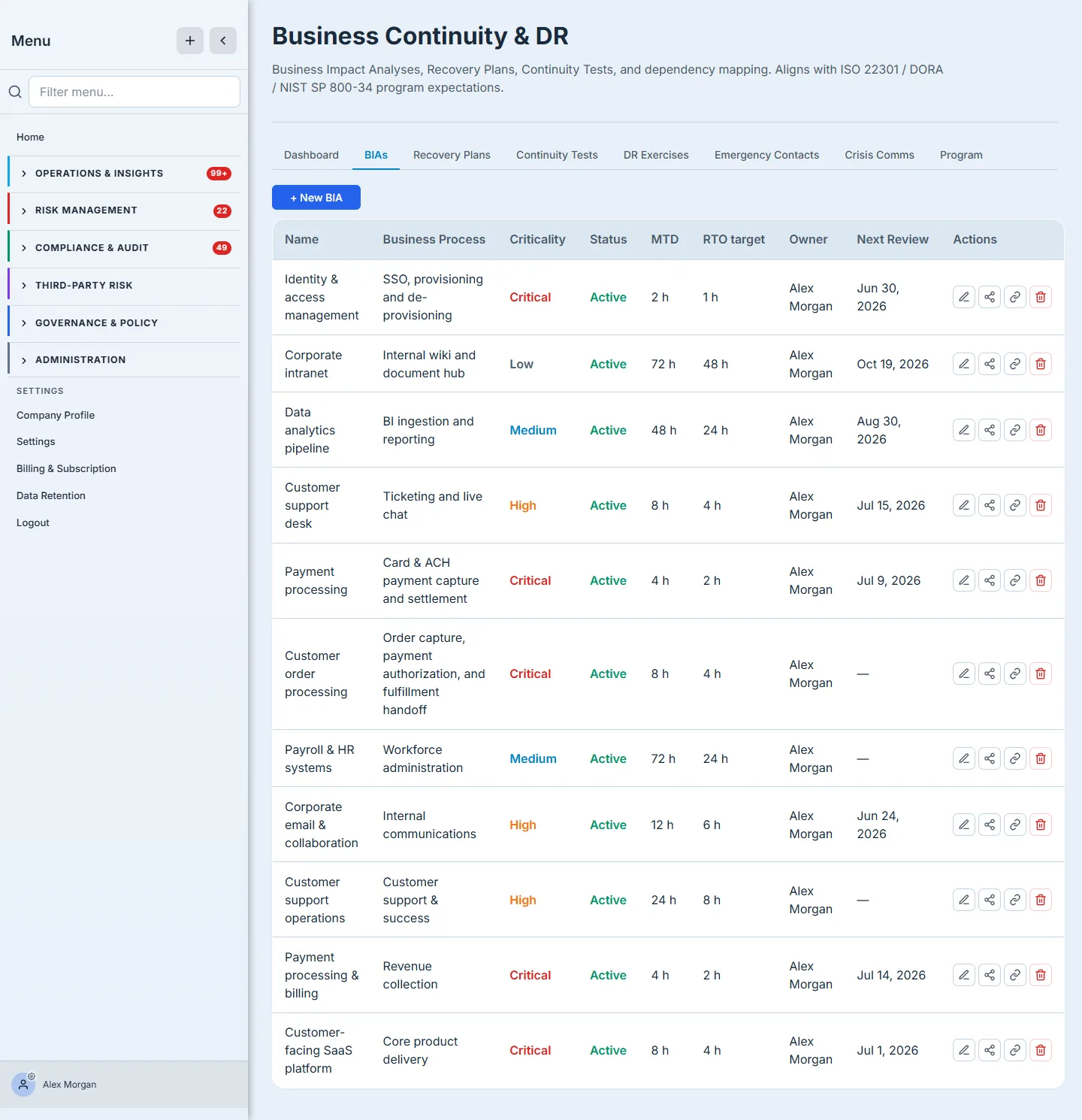Edit the Identity & access management BIA
The height and width of the screenshot is (1120, 1082).
point(964,297)
